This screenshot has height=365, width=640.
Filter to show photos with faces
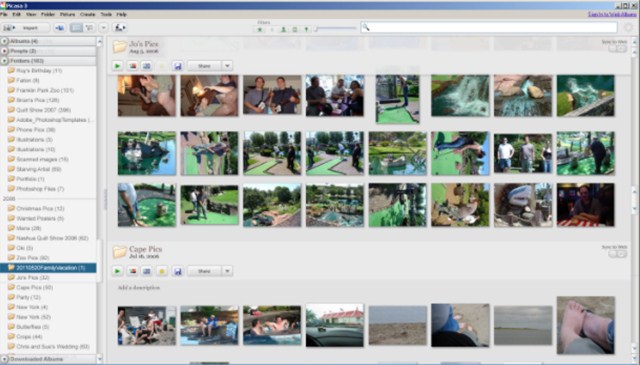pyautogui.click(x=283, y=29)
